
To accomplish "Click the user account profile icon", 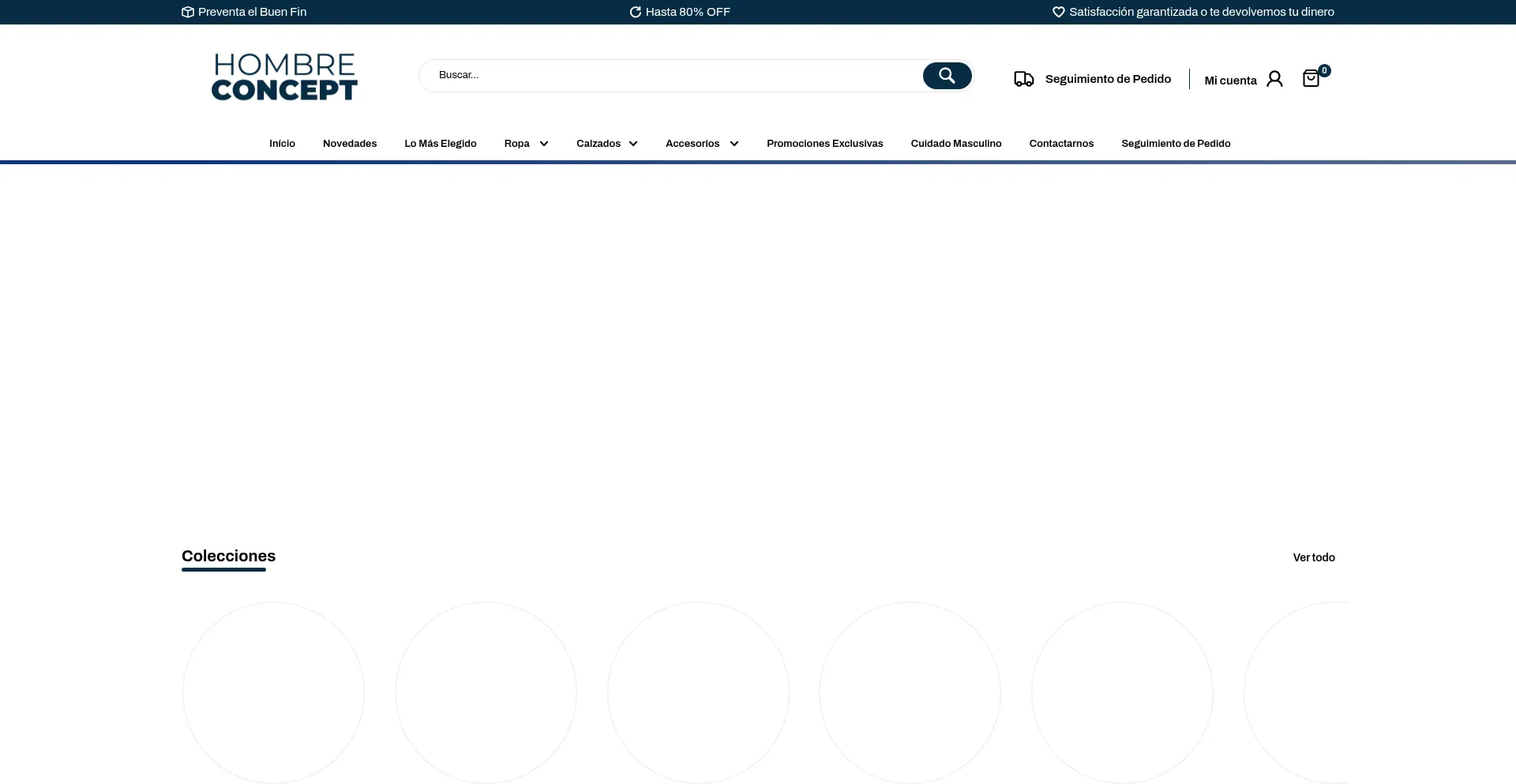I will click(1274, 79).
